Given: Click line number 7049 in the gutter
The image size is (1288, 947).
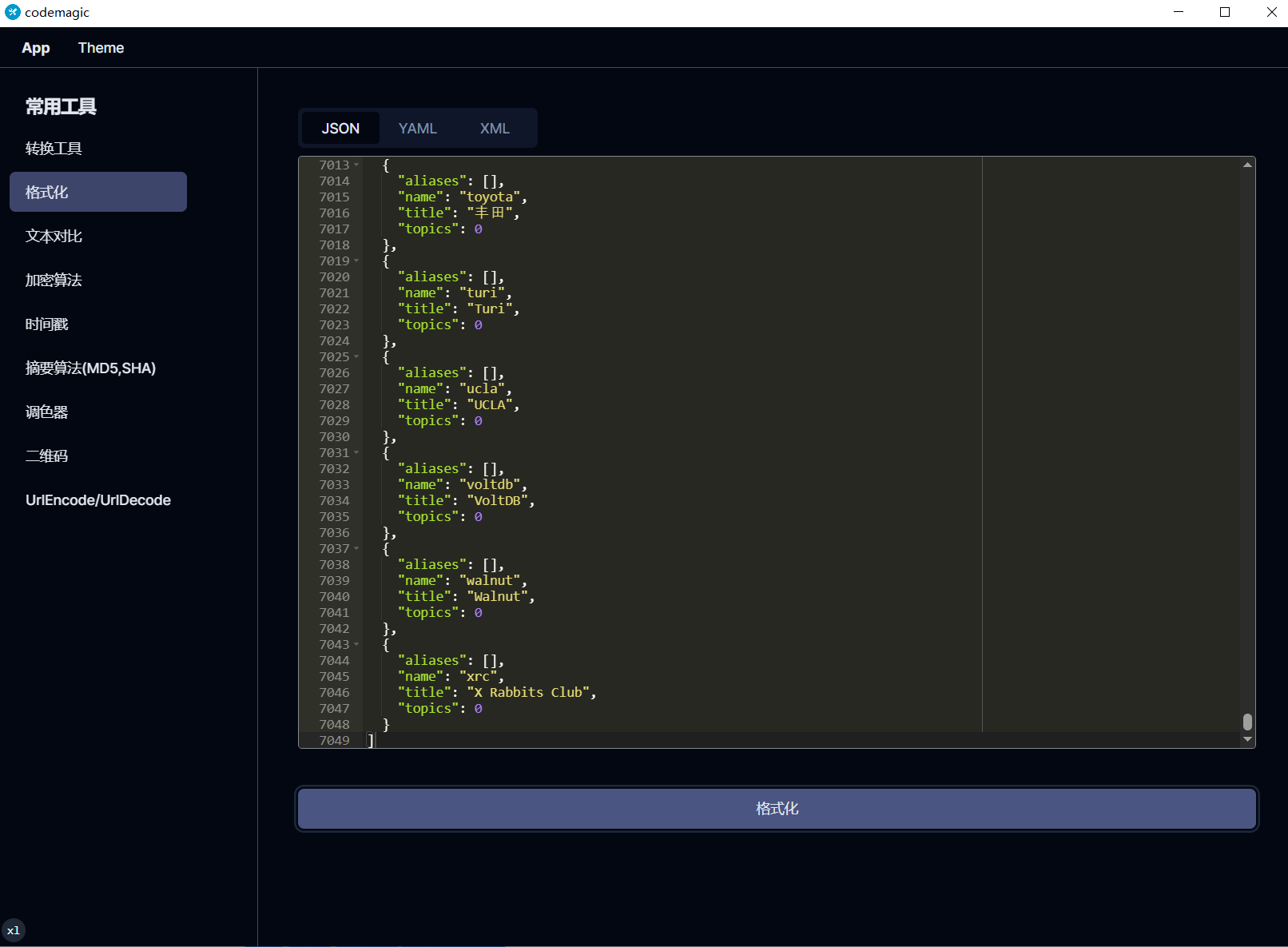Looking at the screenshot, I should coord(334,741).
